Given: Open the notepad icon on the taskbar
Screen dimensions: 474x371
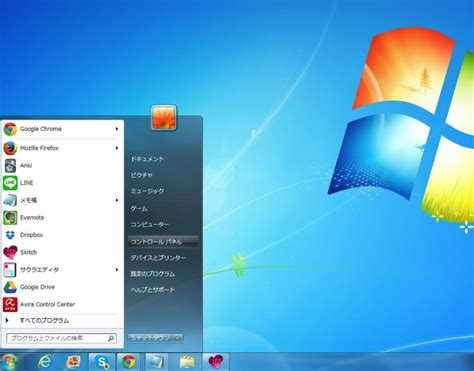Looking at the screenshot, I should (156, 362).
